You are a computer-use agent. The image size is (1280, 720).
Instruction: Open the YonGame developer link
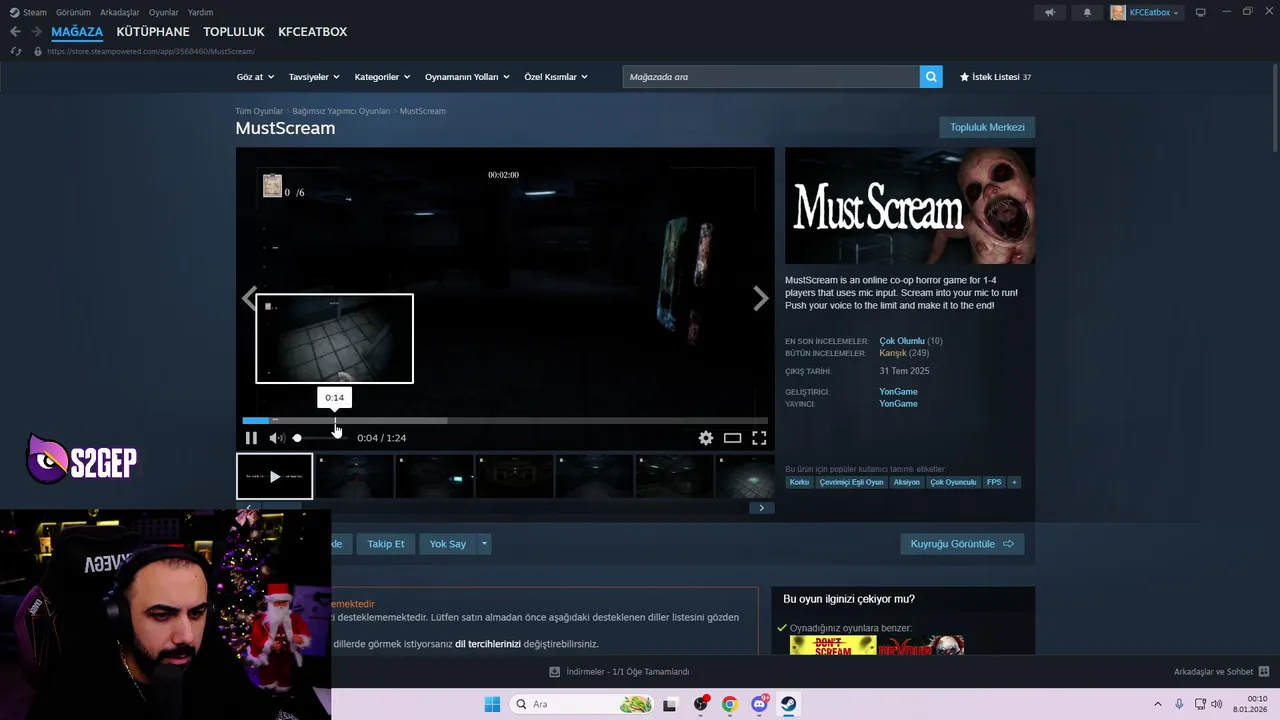(898, 392)
